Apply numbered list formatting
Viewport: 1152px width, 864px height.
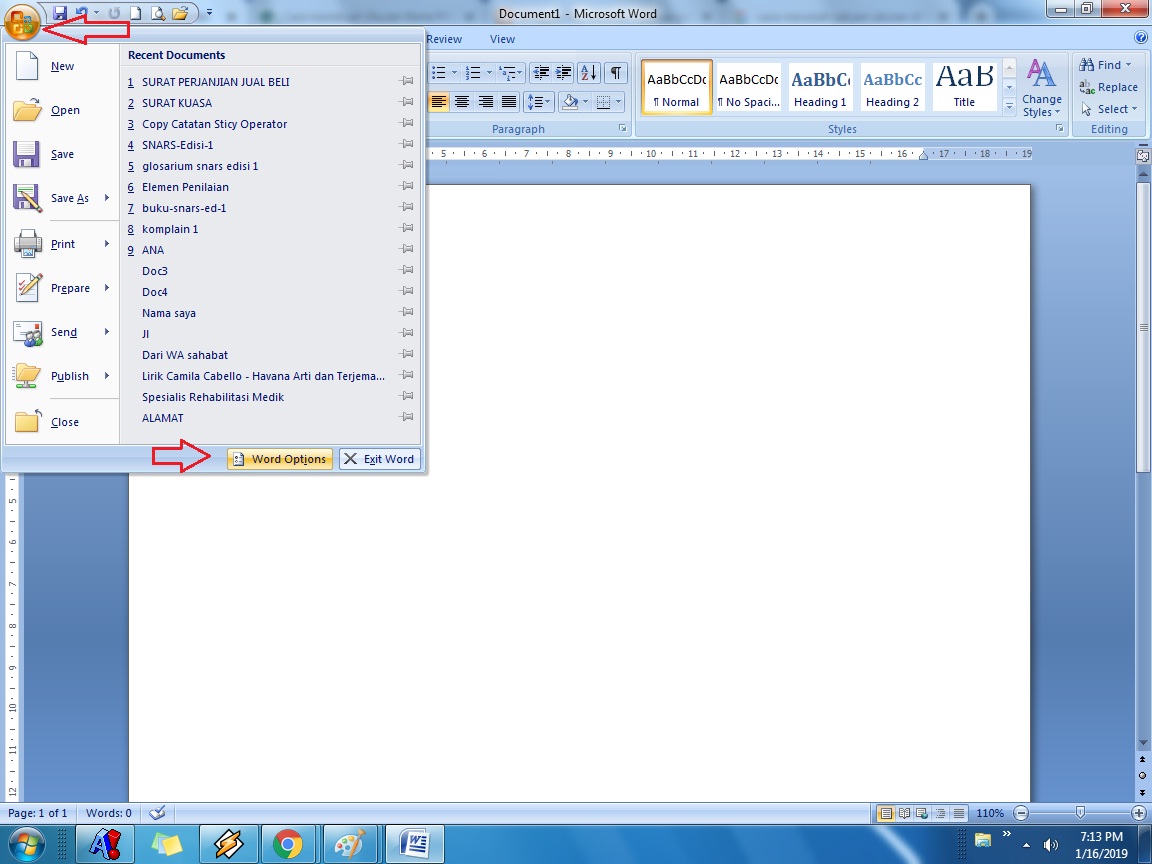pyautogui.click(x=474, y=73)
